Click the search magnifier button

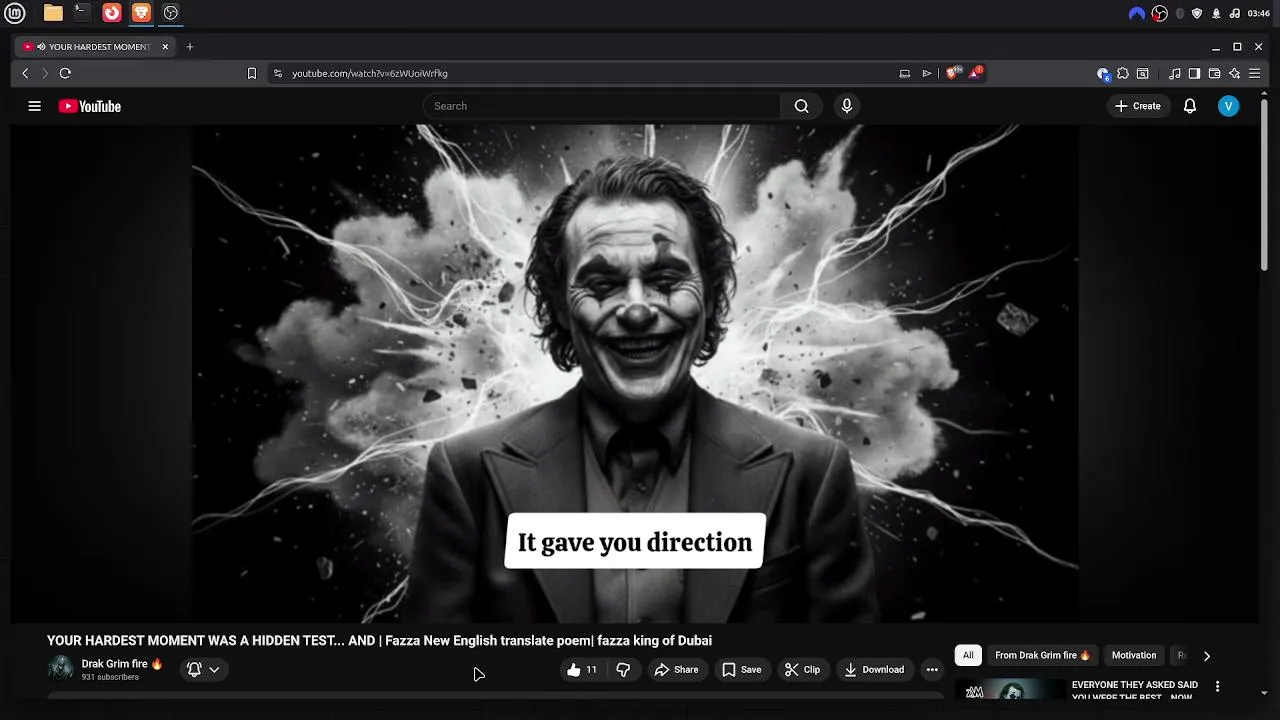pos(801,106)
